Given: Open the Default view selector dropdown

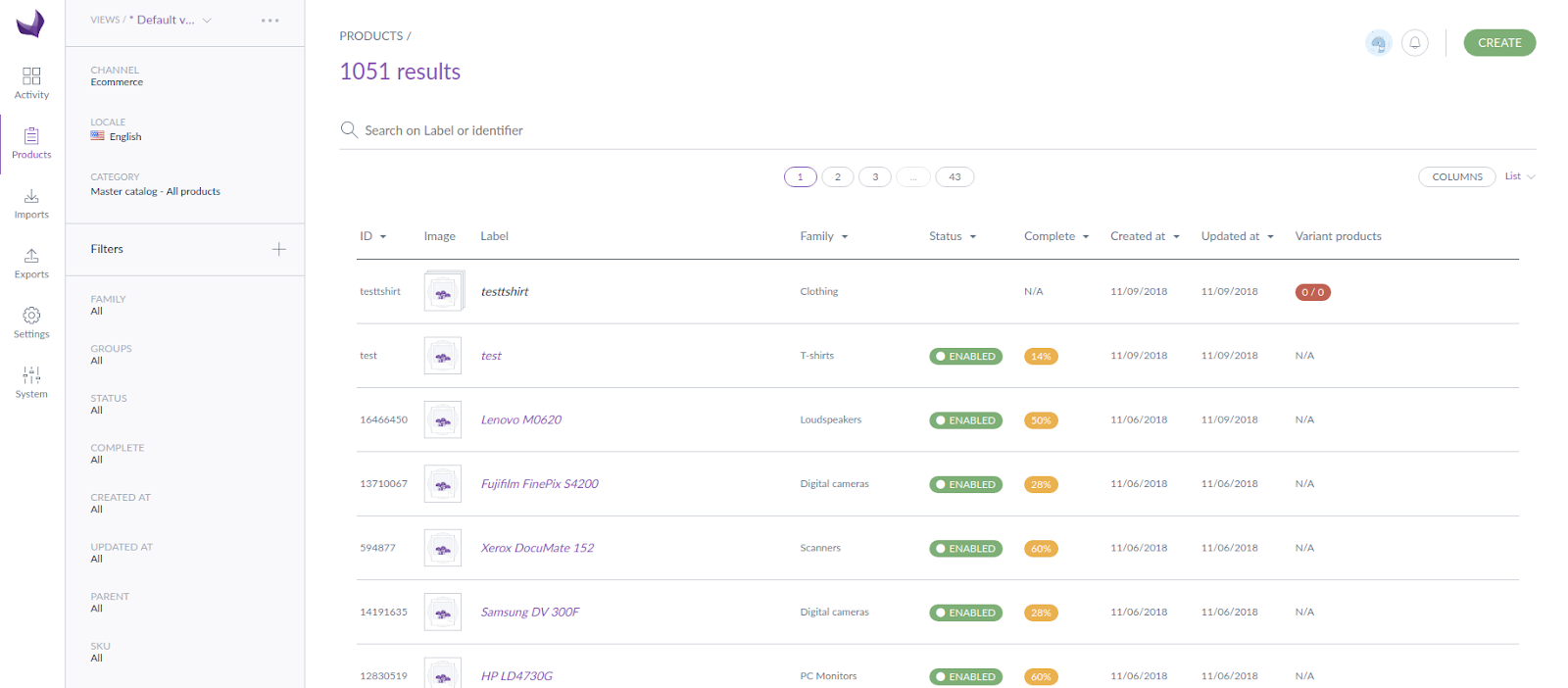Looking at the screenshot, I should (x=171, y=20).
